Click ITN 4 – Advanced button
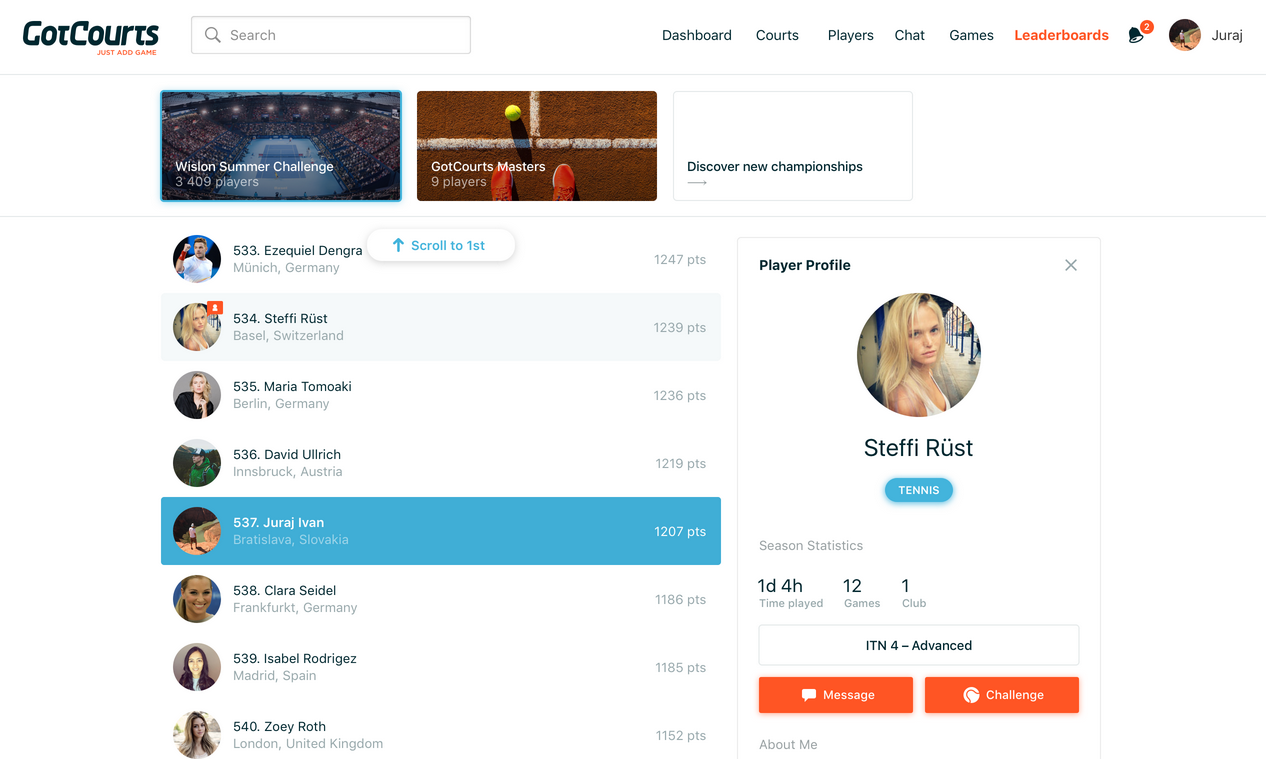The height and width of the screenshot is (759, 1266). tap(919, 645)
